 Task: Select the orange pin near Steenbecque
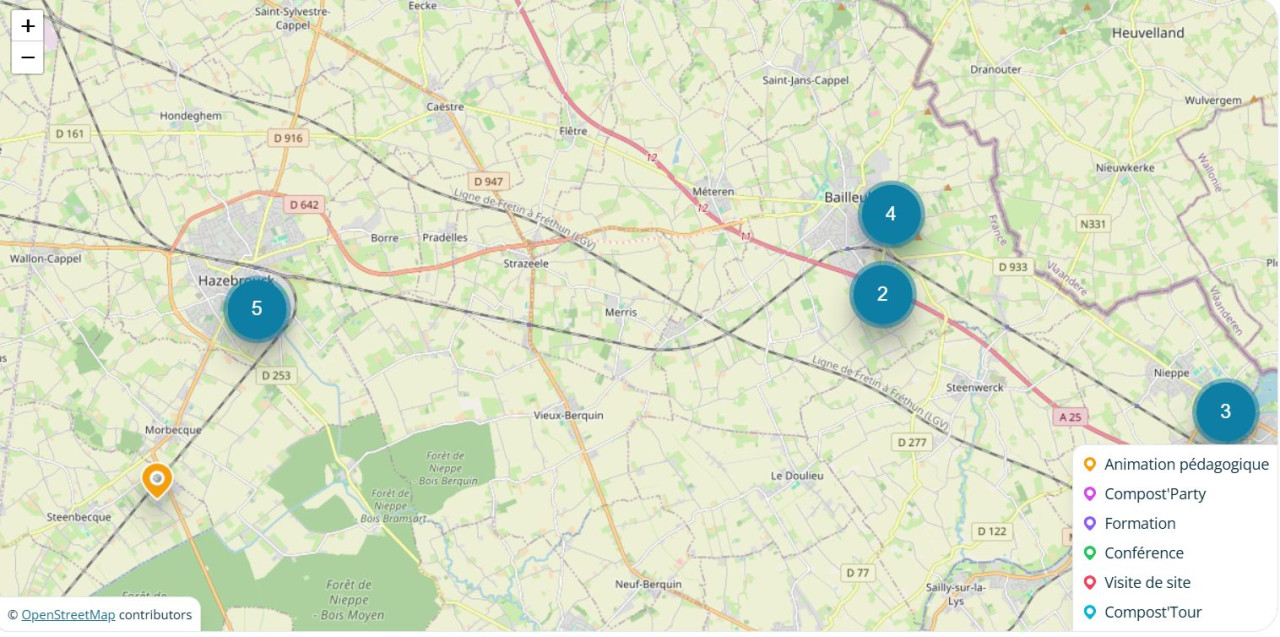click(156, 480)
